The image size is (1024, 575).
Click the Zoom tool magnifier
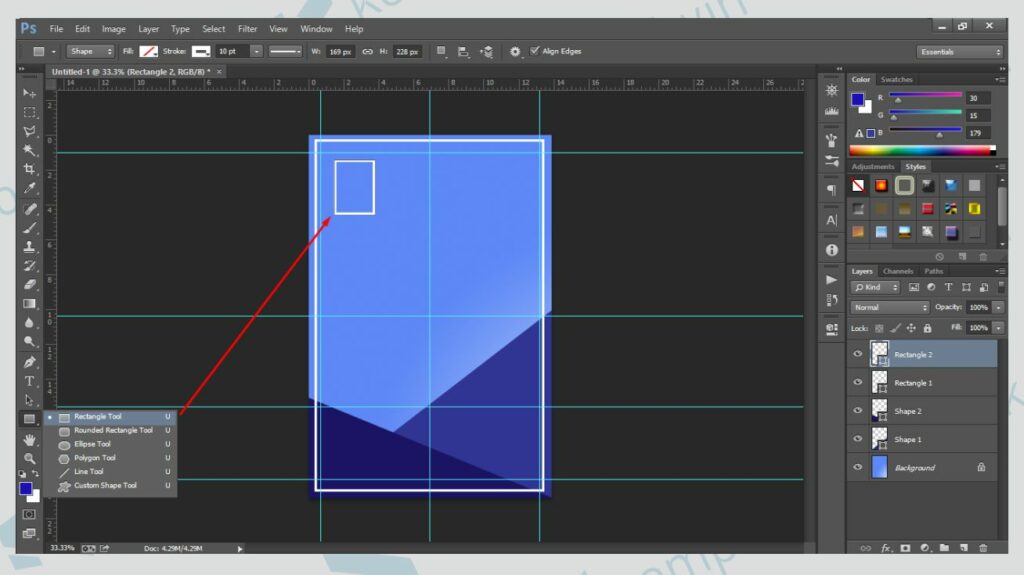coord(29,458)
